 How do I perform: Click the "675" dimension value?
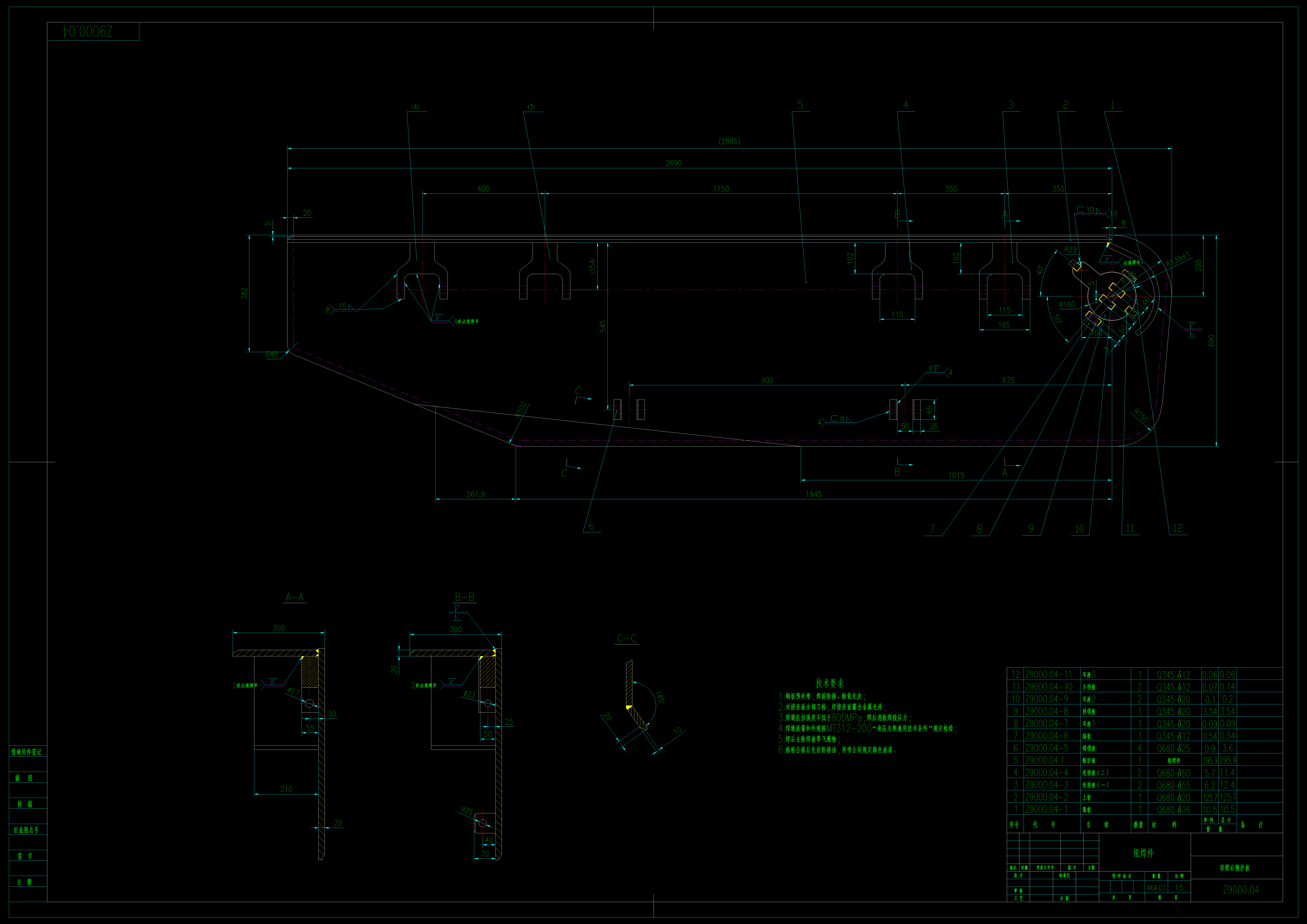click(x=1008, y=380)
